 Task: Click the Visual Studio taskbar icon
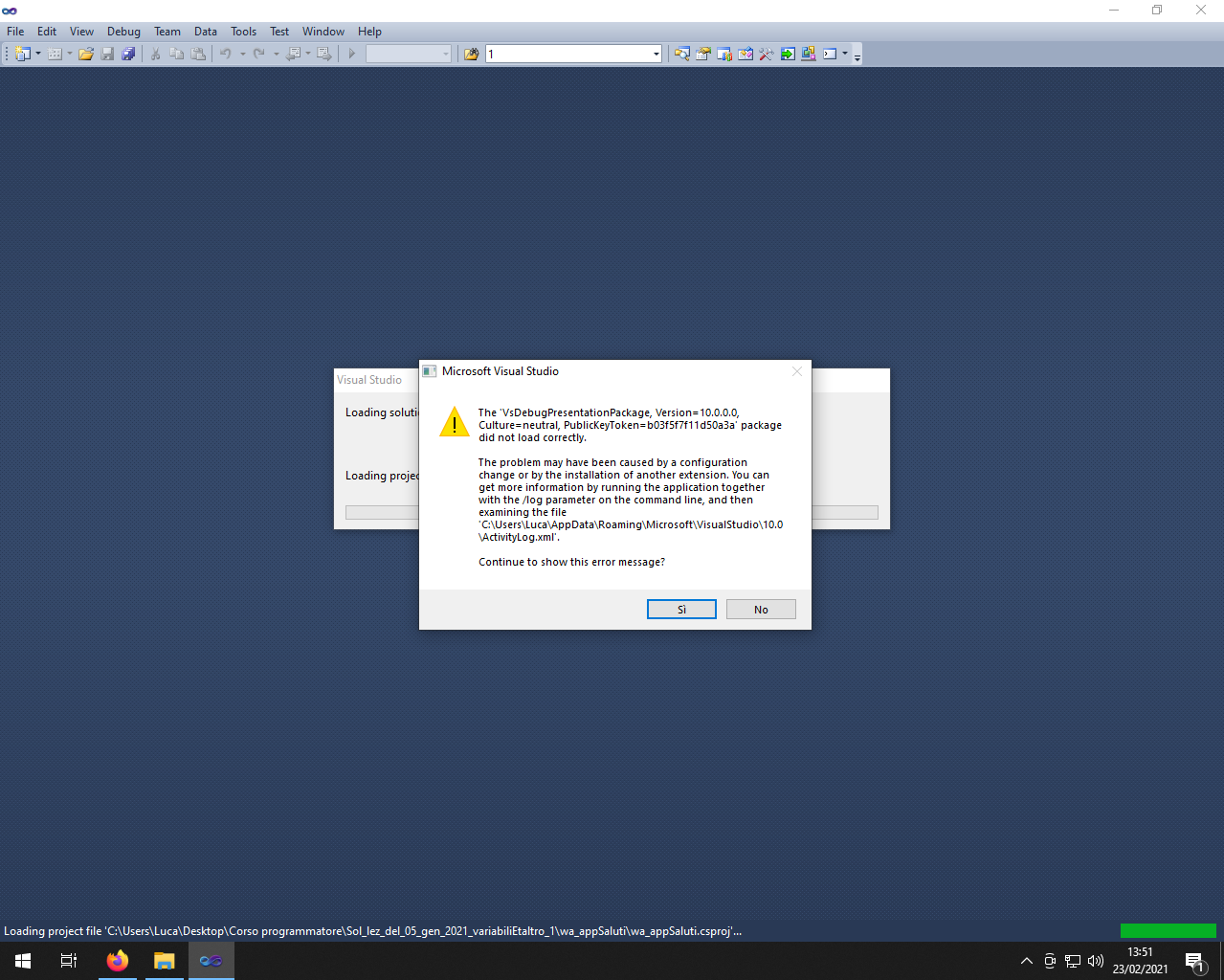[211, 961]
